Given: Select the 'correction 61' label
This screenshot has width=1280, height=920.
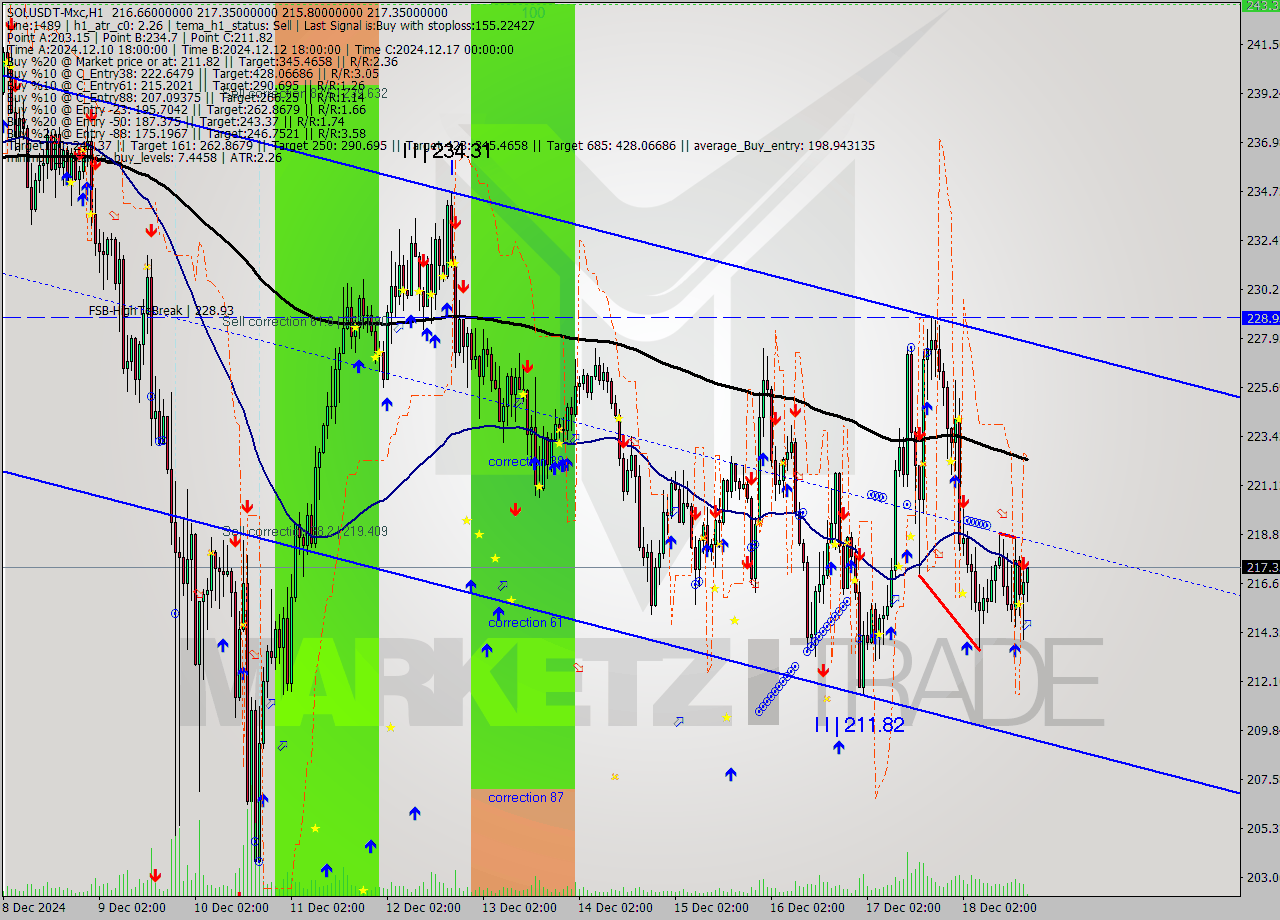Looking at the screenshot, I should (x=525, y=622).
